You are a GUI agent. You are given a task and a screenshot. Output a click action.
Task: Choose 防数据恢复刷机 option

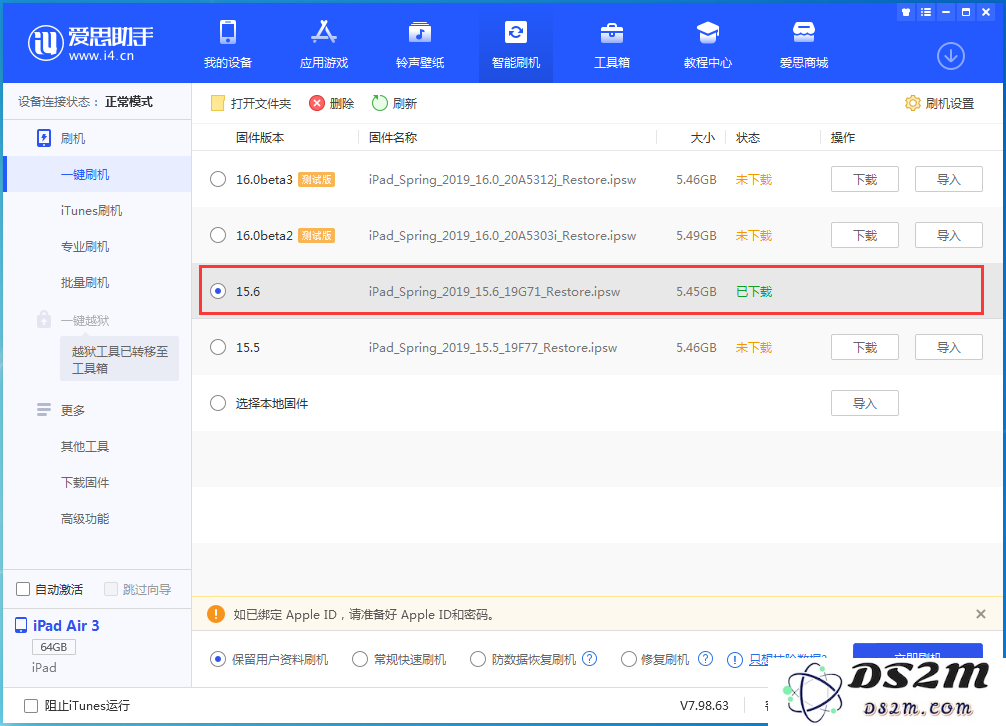477,659
